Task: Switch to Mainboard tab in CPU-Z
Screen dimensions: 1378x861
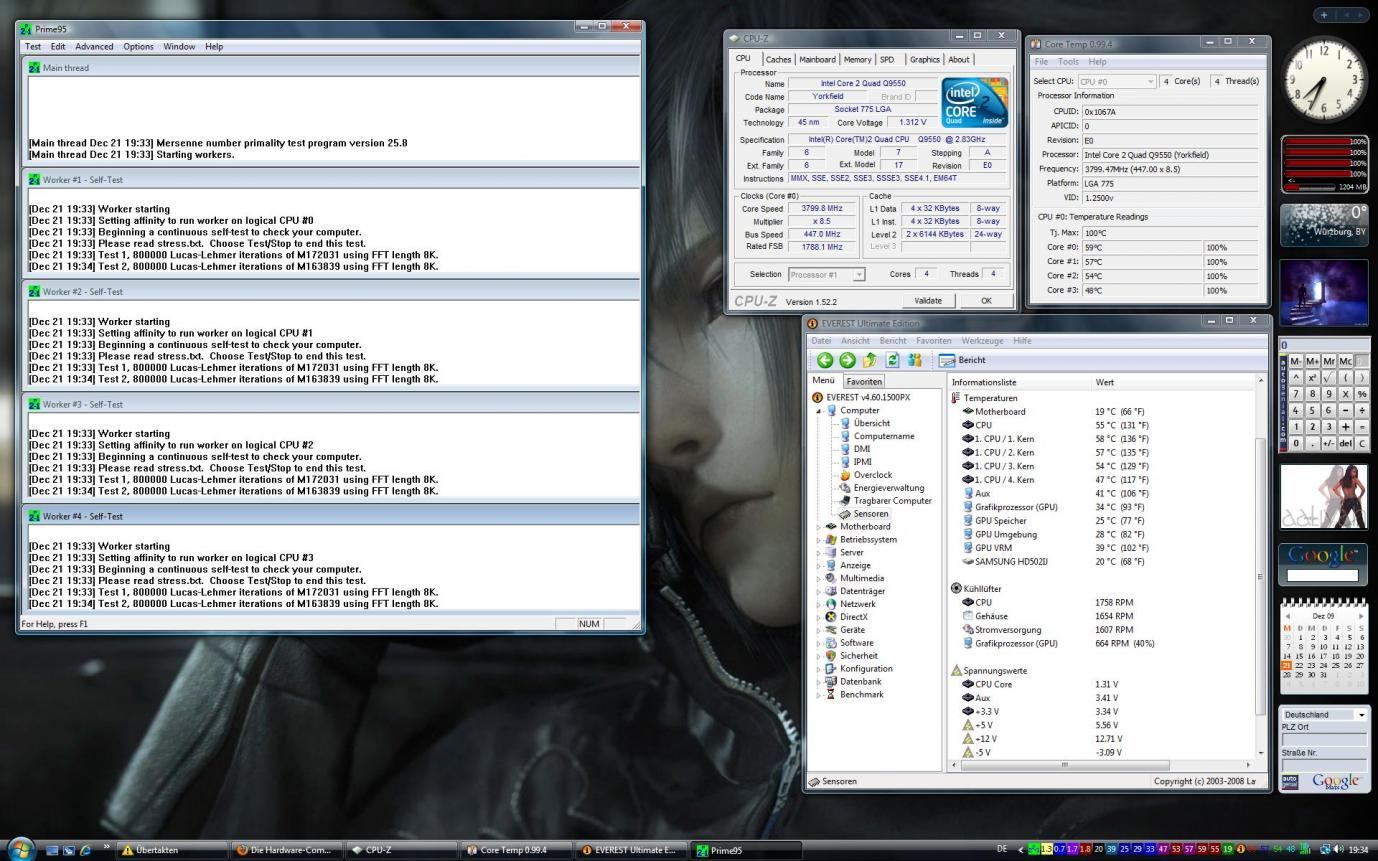Action: (817, 59)
